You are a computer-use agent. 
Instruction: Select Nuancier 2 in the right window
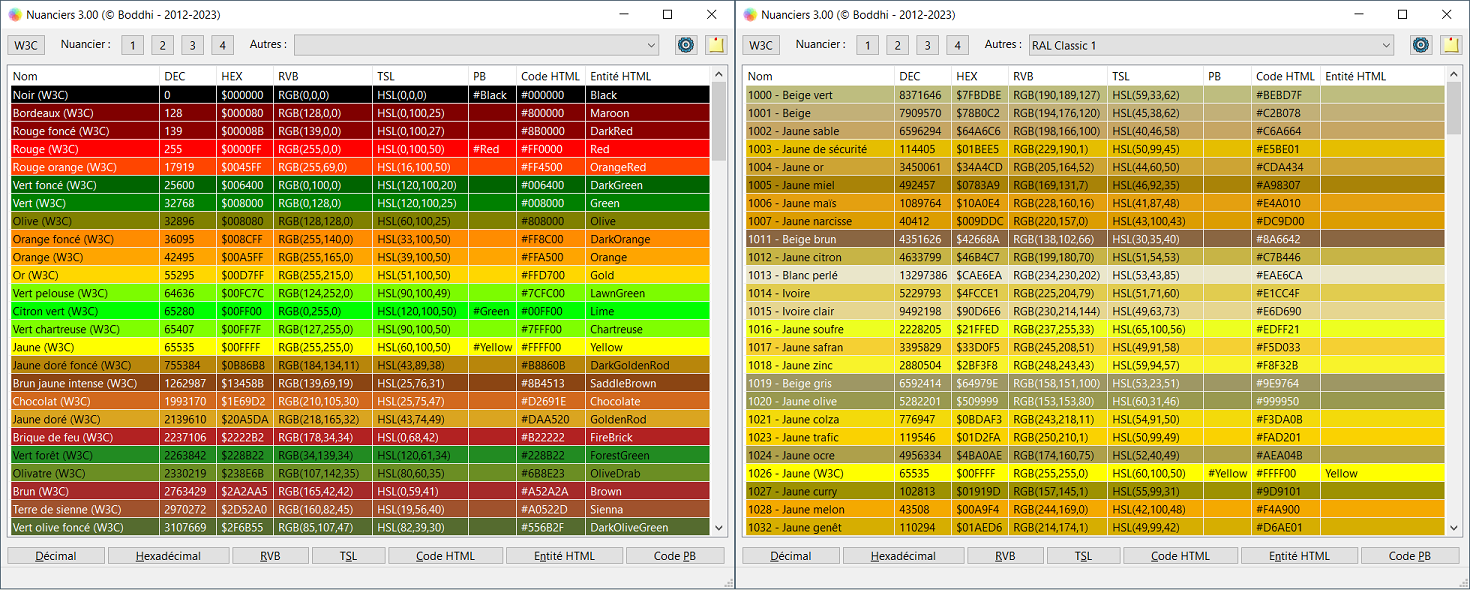point(897,45)
